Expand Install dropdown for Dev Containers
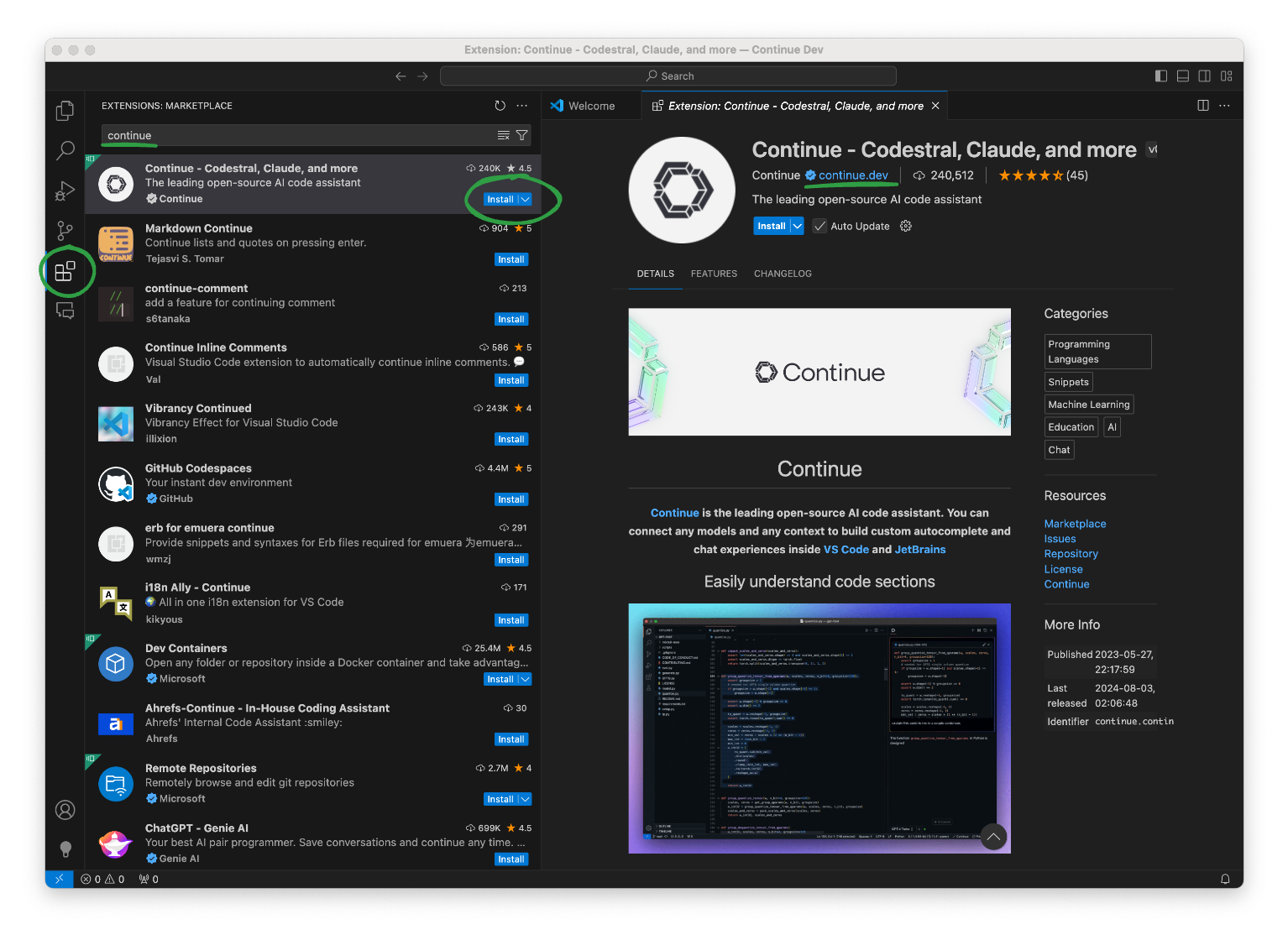The image size is (1288, 940). click(x=525, y=680)
